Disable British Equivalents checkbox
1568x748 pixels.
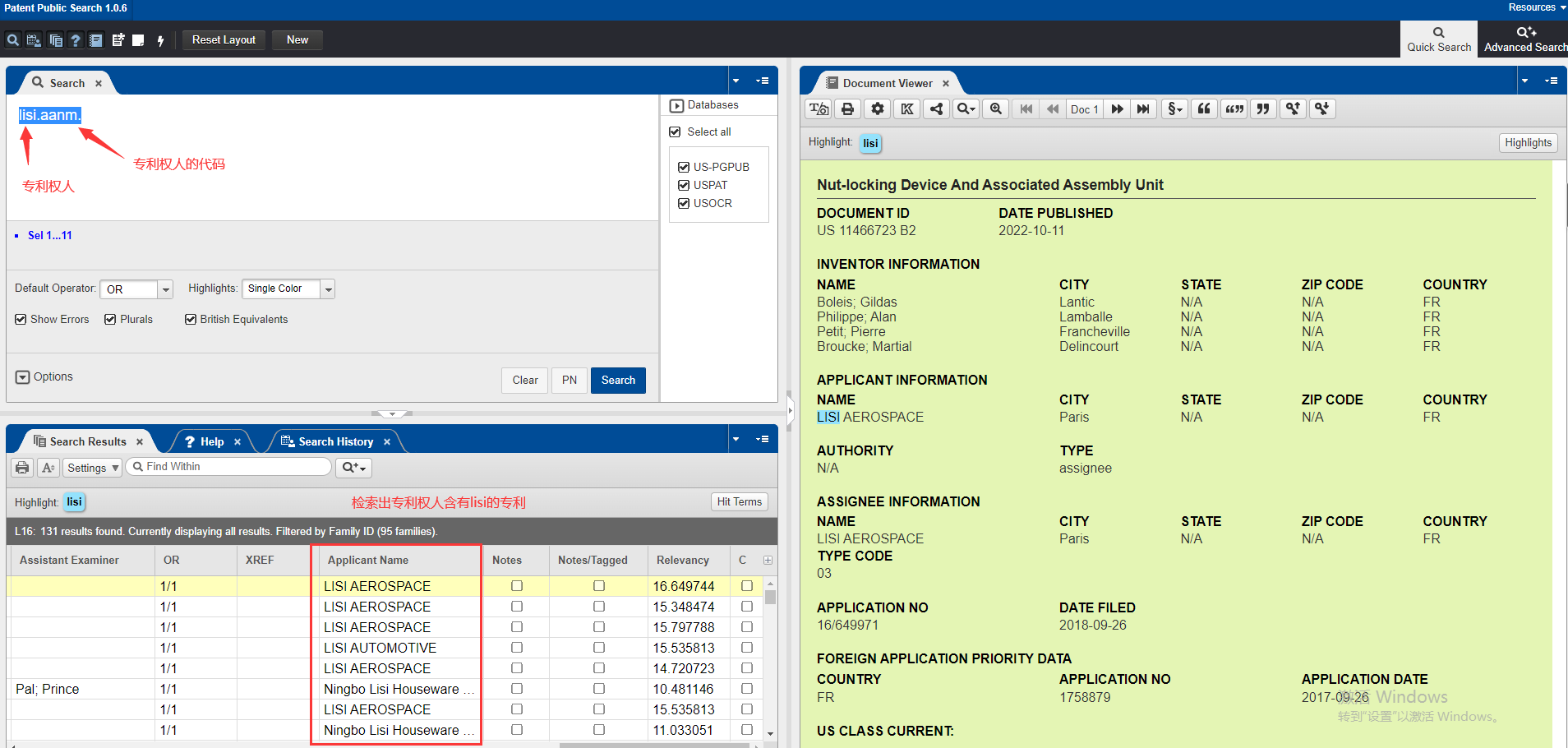click(x=191, y=320)
